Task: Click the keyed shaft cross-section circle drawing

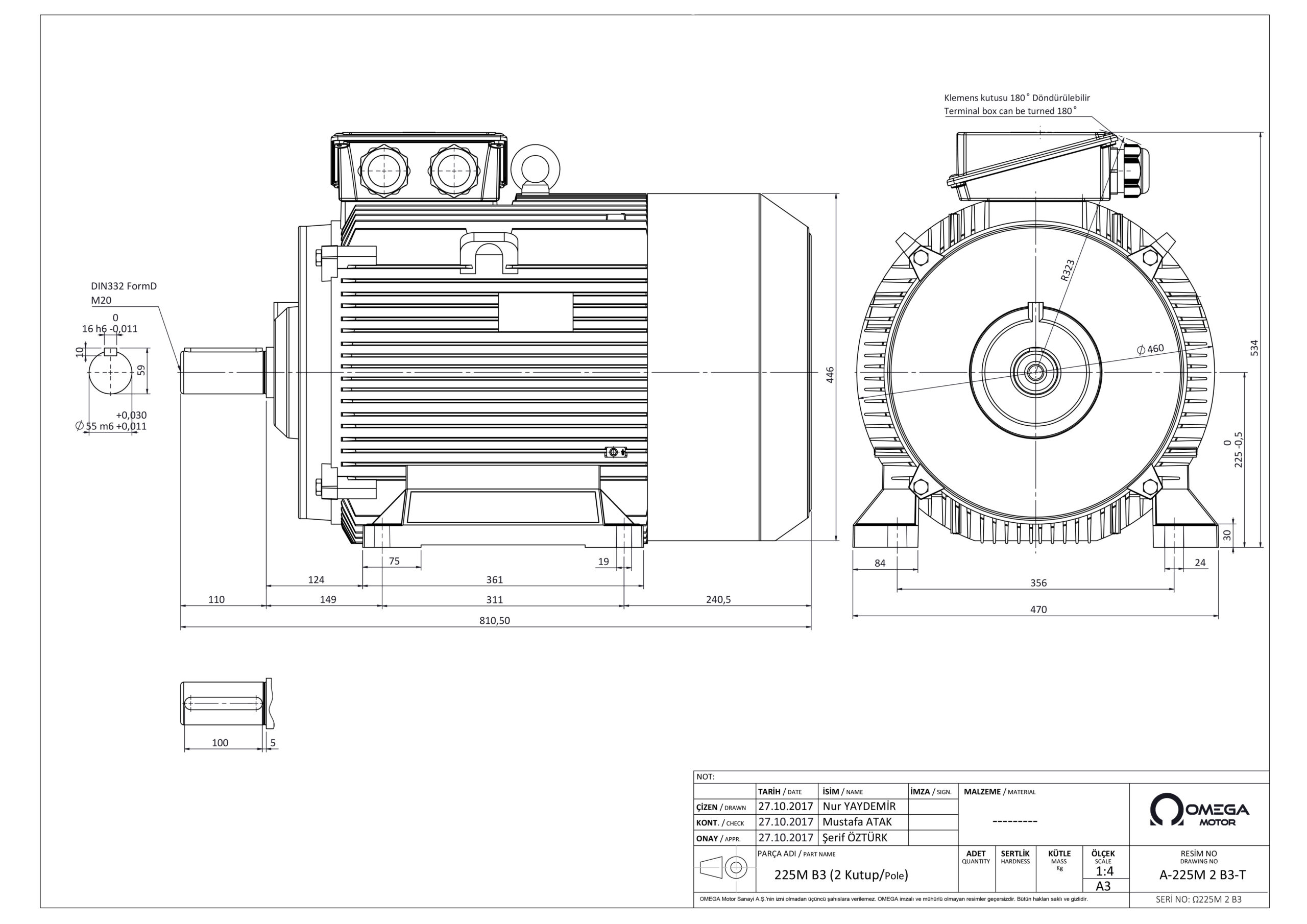Action: [111, 371]
